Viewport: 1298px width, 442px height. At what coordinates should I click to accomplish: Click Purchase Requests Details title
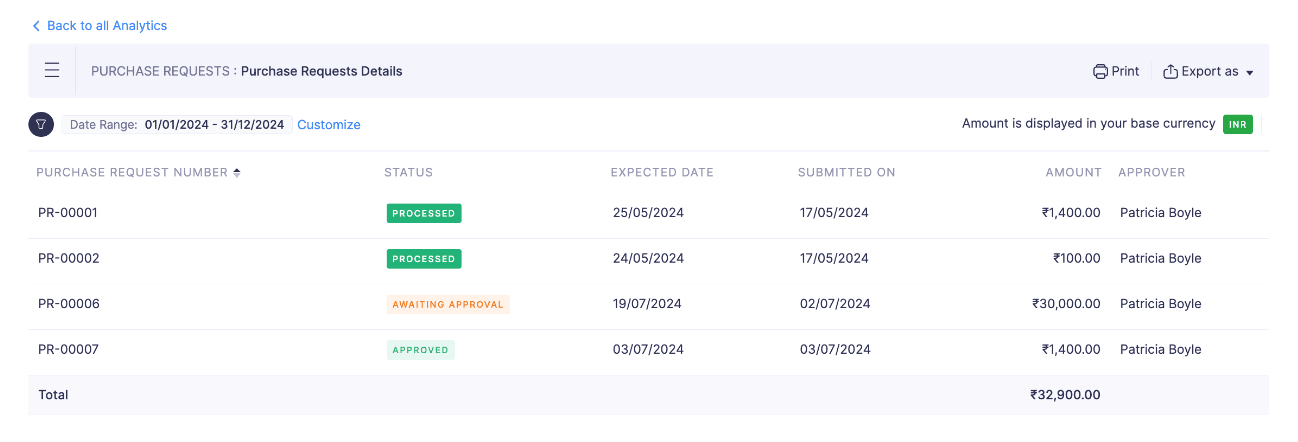[x=322, y=72]
